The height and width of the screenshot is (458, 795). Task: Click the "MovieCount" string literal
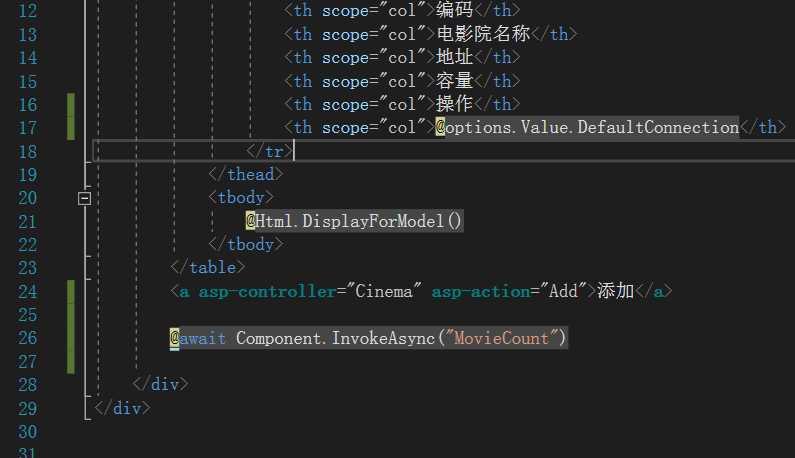[x=502, y=338]
